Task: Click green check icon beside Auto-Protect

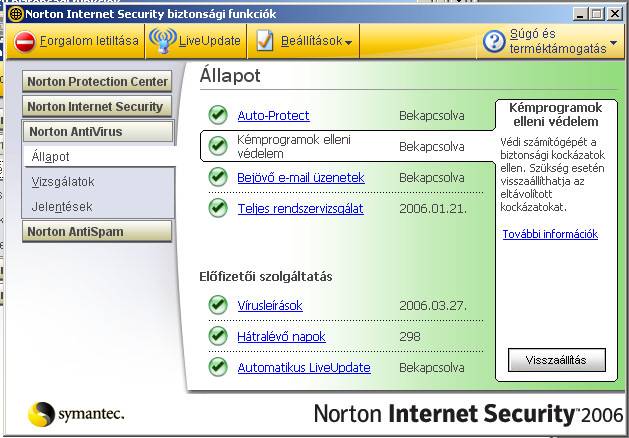Action: (x=217, y=116)
